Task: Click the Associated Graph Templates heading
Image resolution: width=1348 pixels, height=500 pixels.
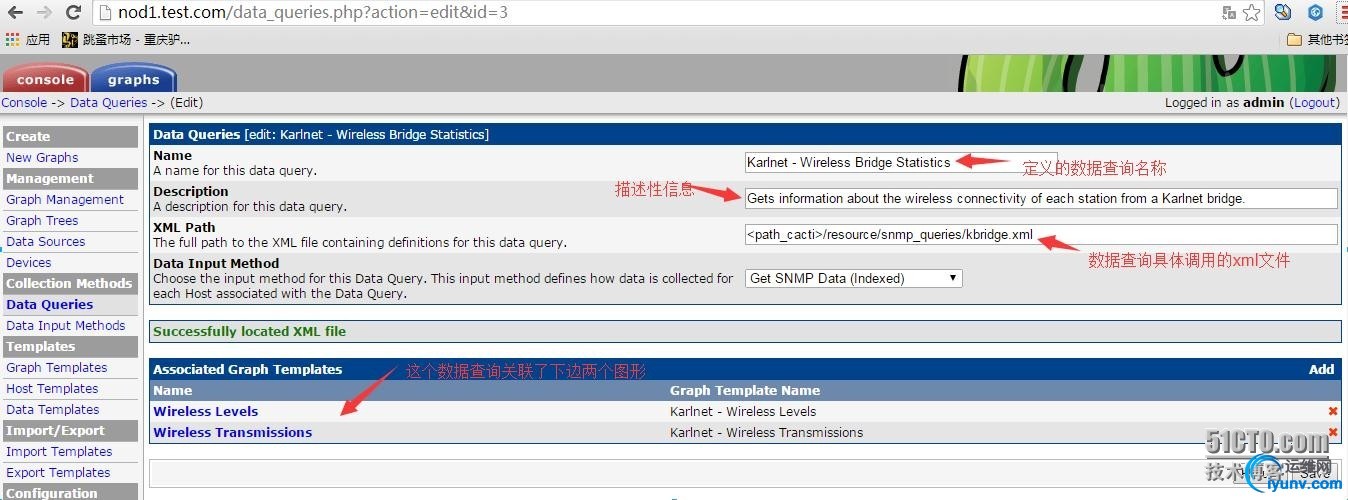Action: click(x=248, y=369)
